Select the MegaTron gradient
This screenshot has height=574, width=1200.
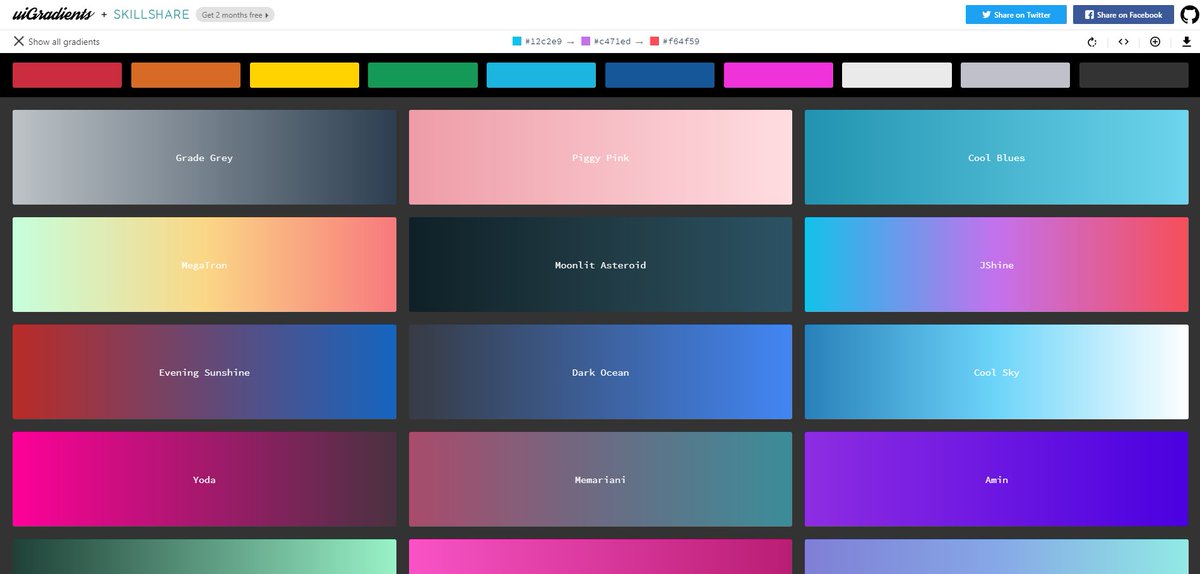pos(204,265)
